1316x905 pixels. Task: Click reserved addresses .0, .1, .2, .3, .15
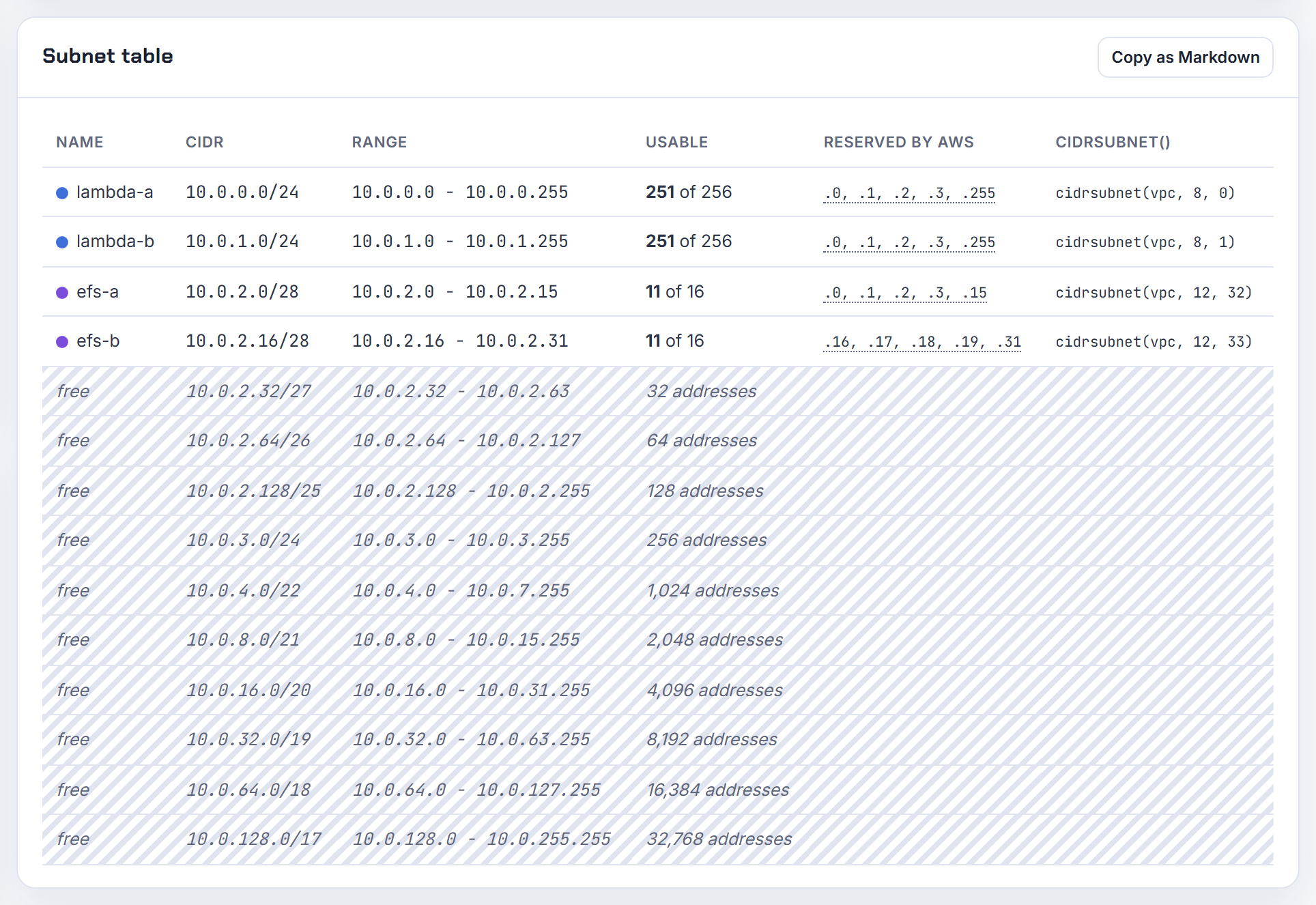point(906,293)
